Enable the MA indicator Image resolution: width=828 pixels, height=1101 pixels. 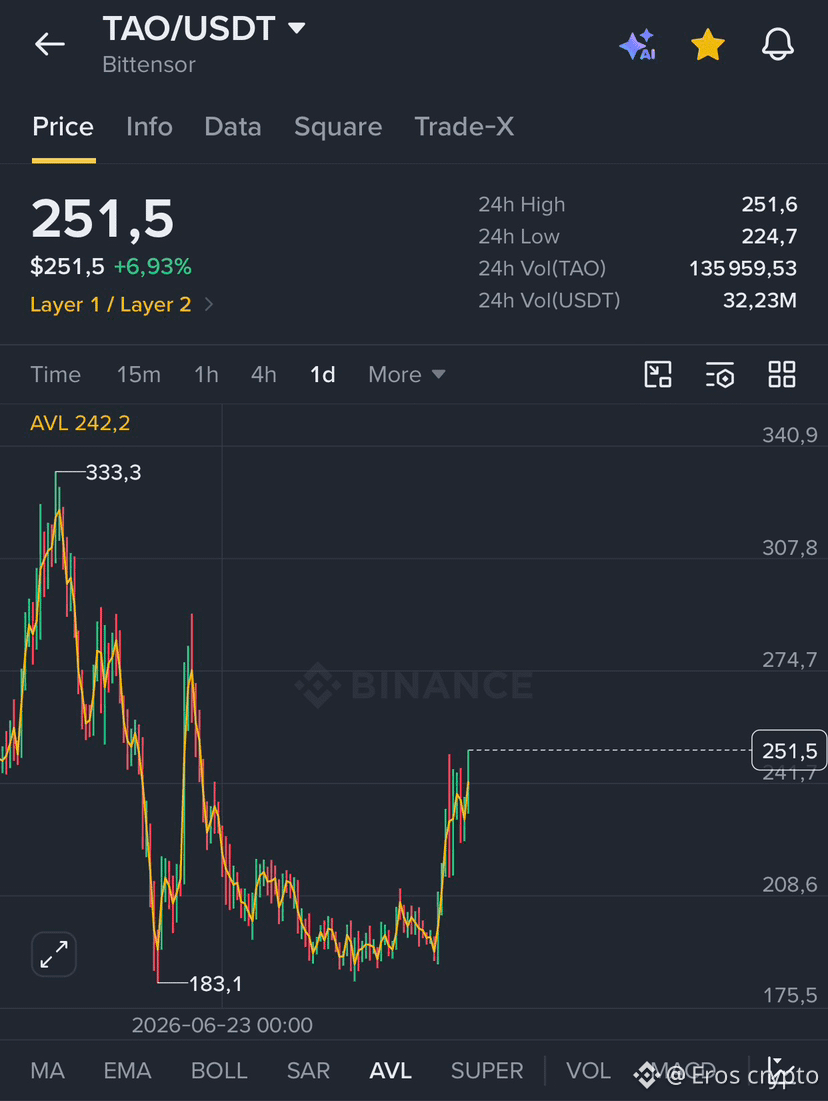point(48,1071)
